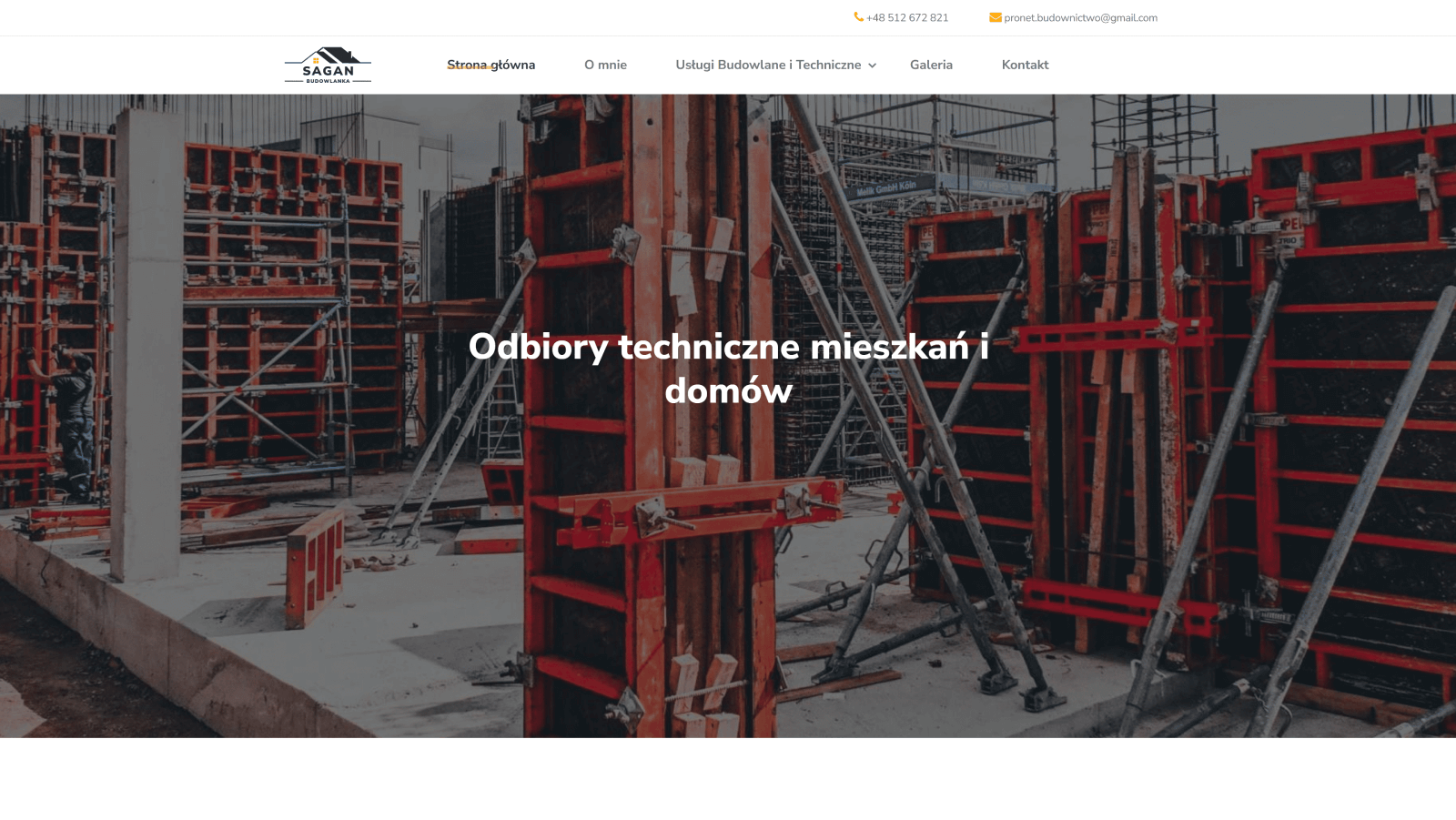Click the orange phone handset icon
Screen dimensions: 1456x820
pos(858,17)
